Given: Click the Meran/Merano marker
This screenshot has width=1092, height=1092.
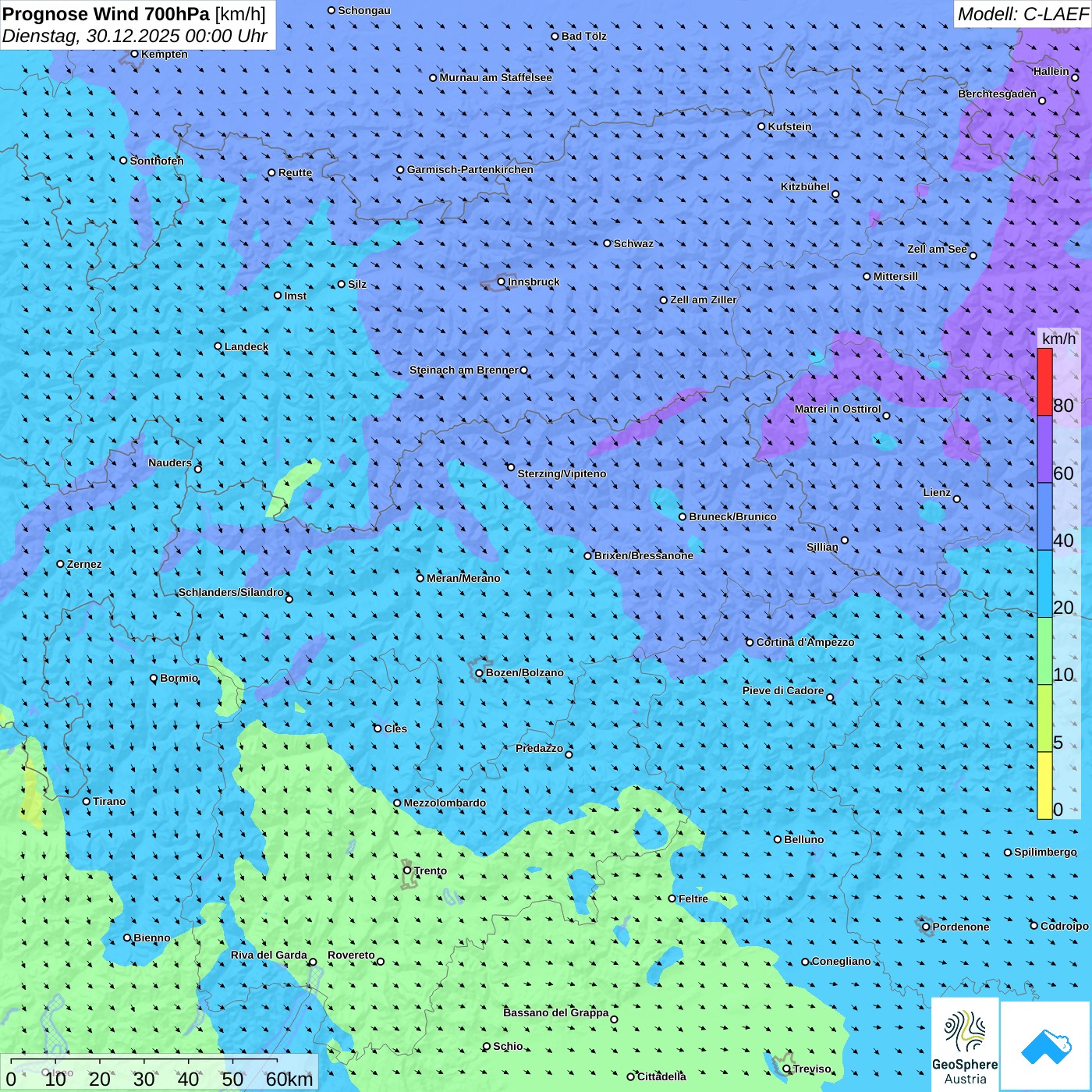Looking at the screenshot, I should point(420,578).
